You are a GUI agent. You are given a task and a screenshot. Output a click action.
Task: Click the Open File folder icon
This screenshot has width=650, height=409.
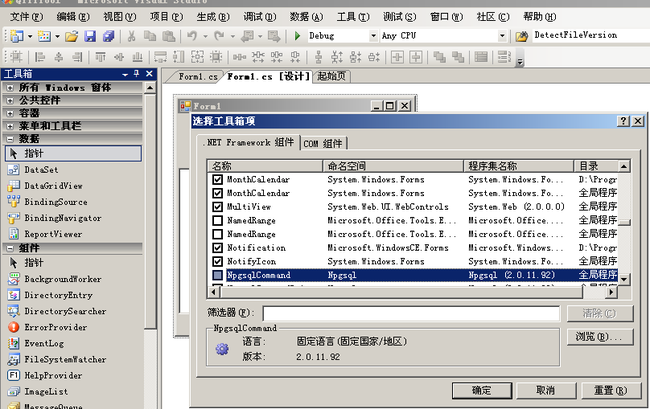[71, 36]
